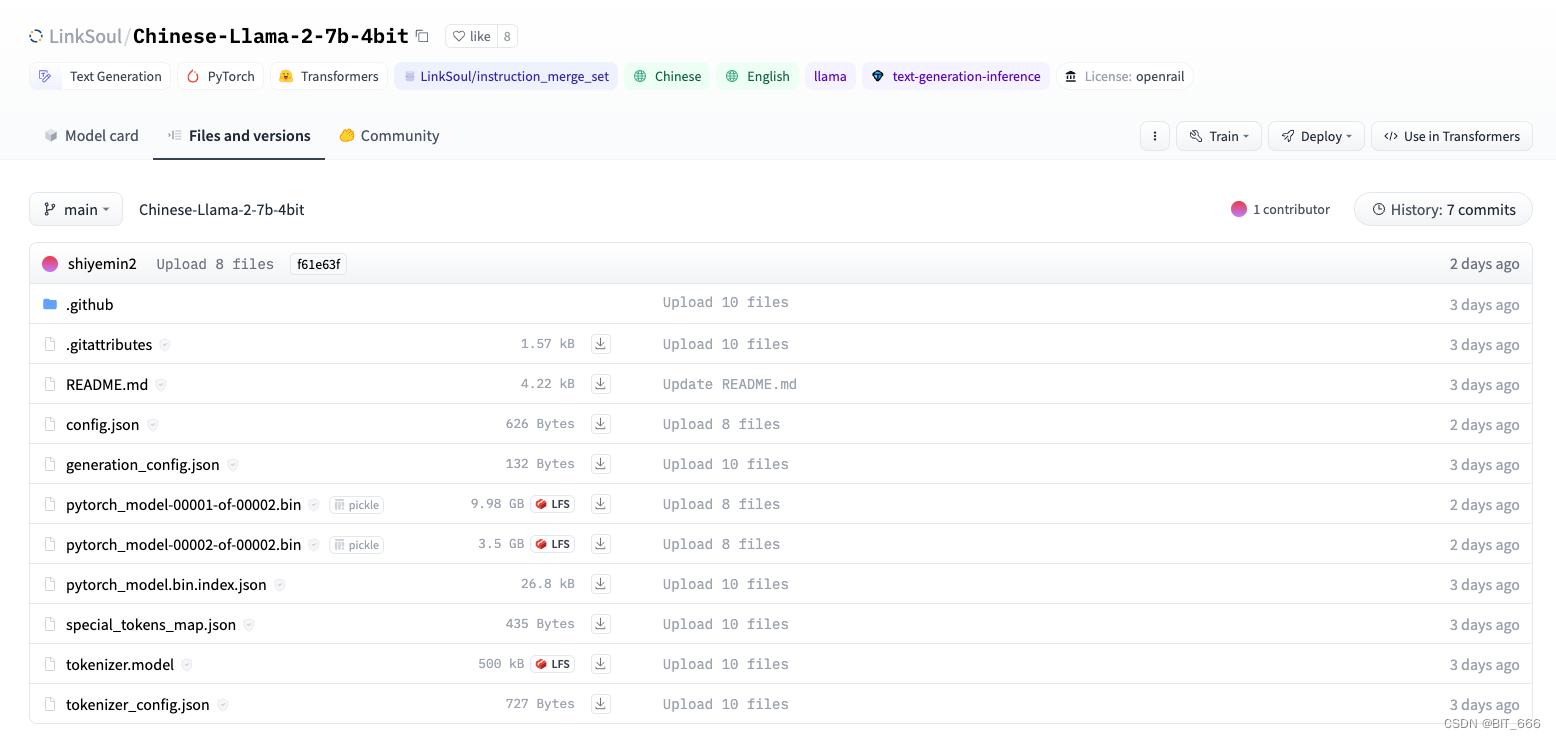Open pytorch_model-00002-of-00002.bin file
The height and width of the screenshot is (739, 1556).
pyautogui.click(x=184, y=544)
